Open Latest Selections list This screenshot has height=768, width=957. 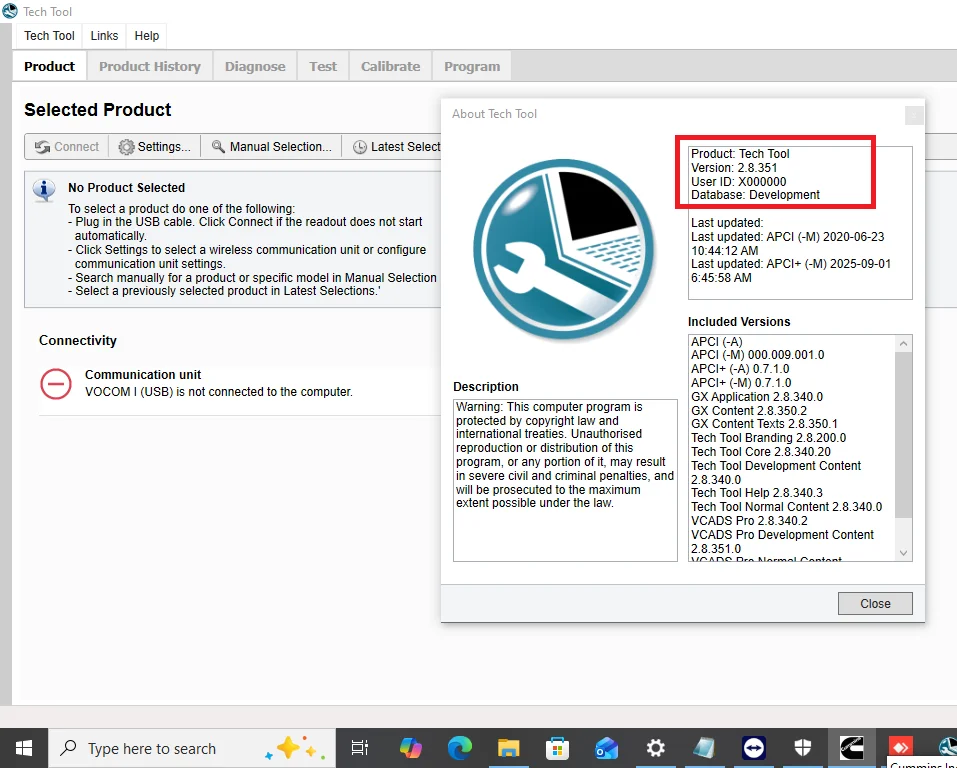click(396, 147)
